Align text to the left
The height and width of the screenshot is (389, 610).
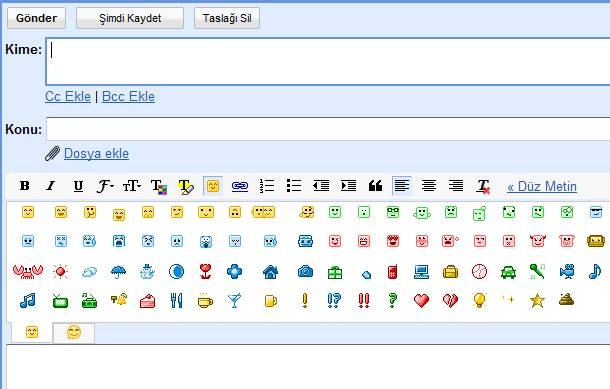tap(402, 186)
